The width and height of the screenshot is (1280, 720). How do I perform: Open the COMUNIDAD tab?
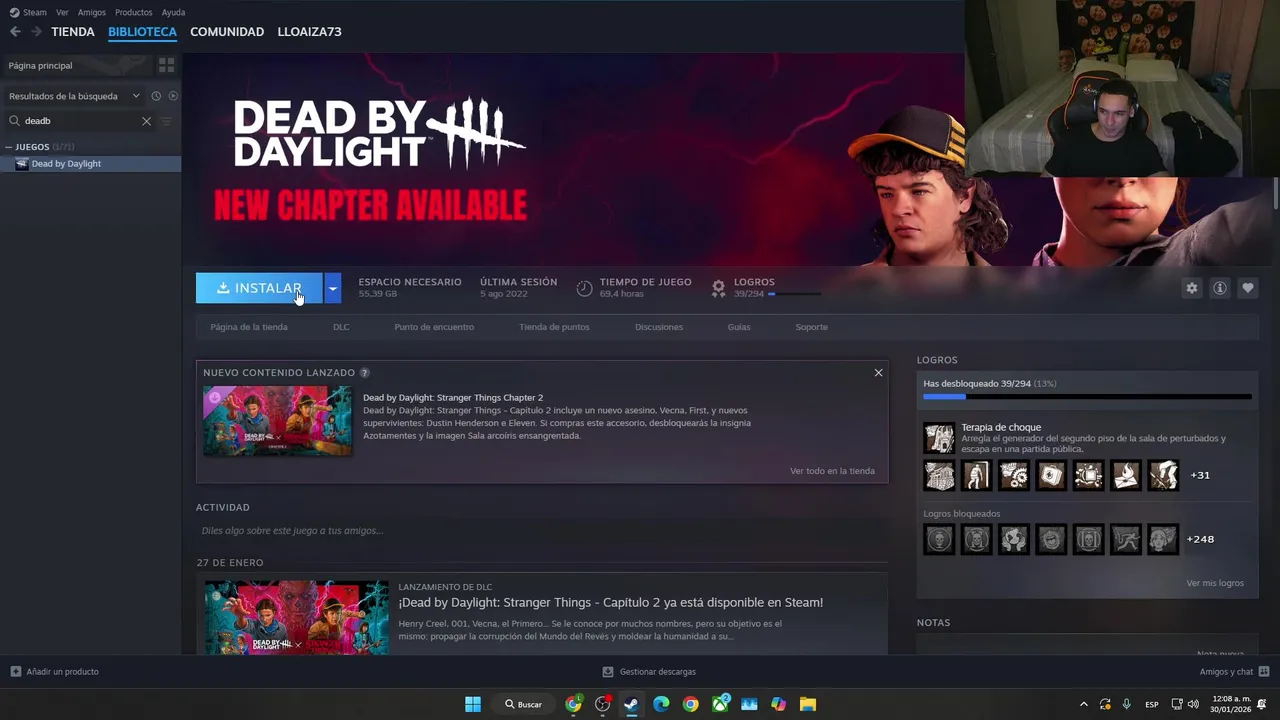(x=227, y=32)
